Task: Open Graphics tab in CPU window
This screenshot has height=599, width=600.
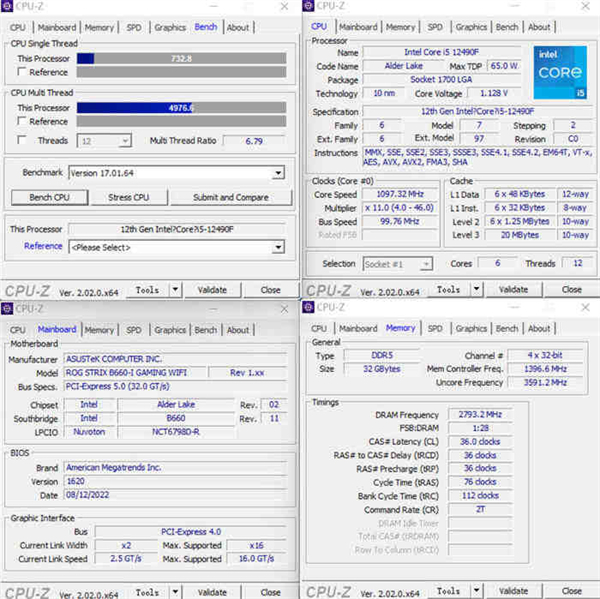Action: (471, 27)
